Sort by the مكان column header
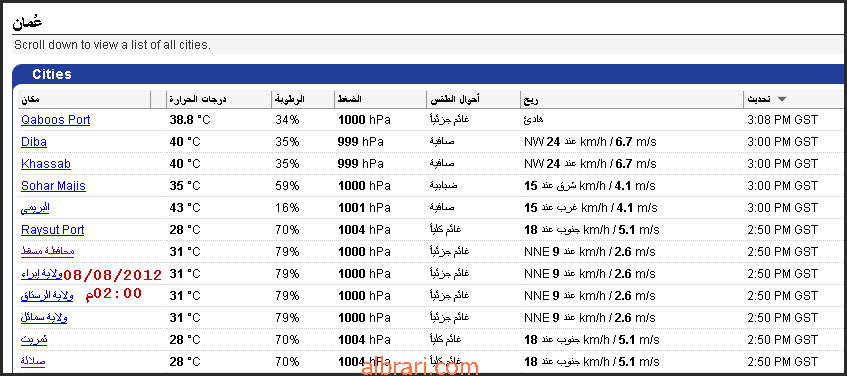This screenshot has width=847, height=376. tap(30, 99)
